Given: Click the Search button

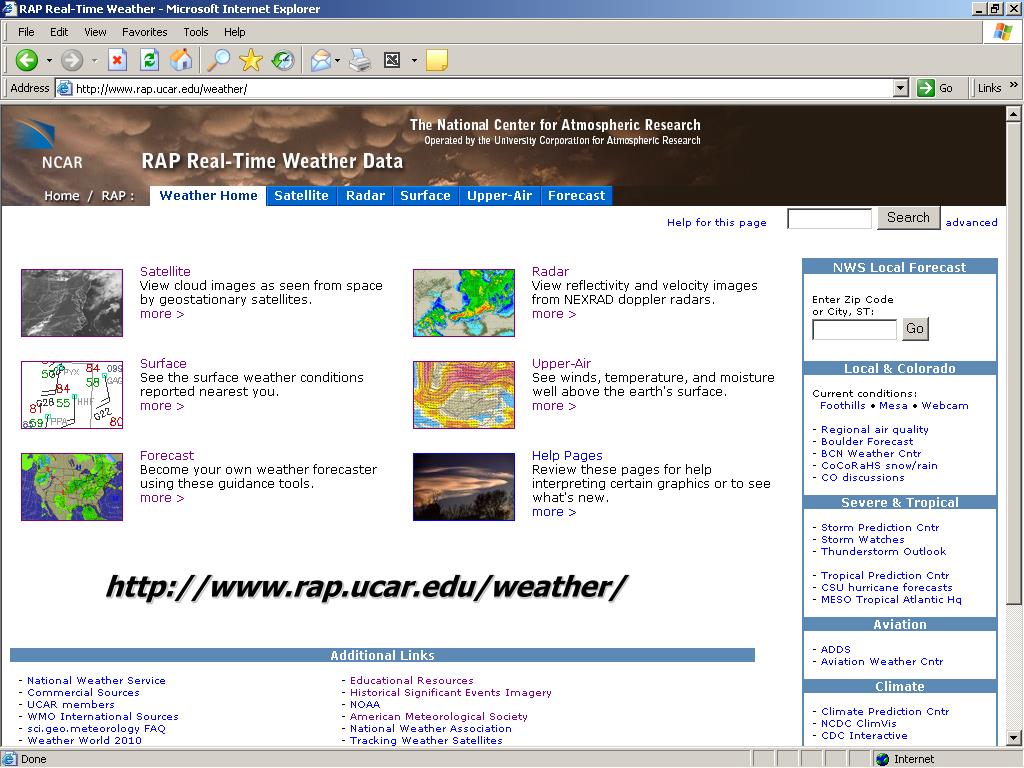Looking at the screenshot, I should coord(908,217).
